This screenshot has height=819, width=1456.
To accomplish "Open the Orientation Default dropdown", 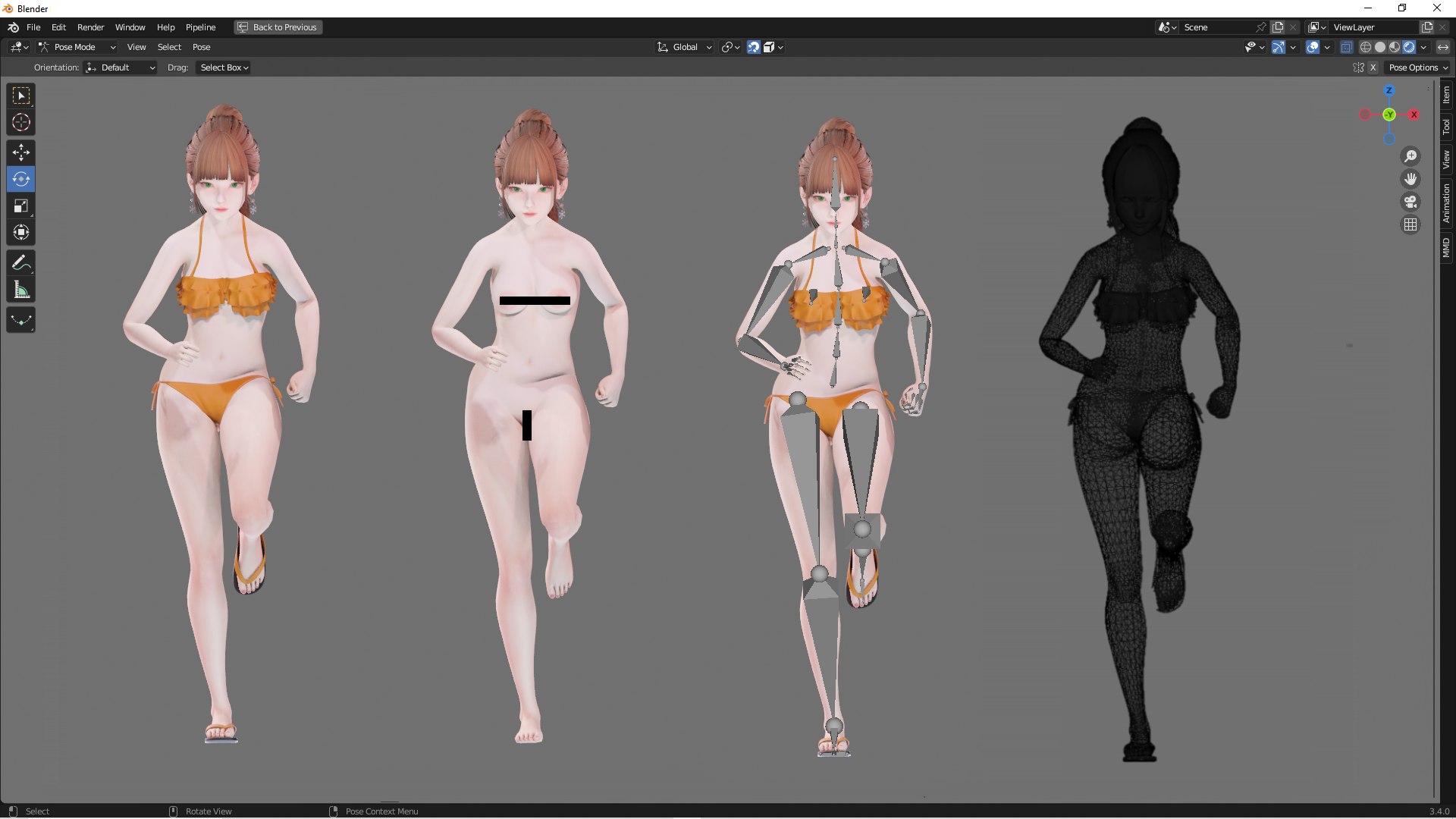I will [x=121, y=67].
